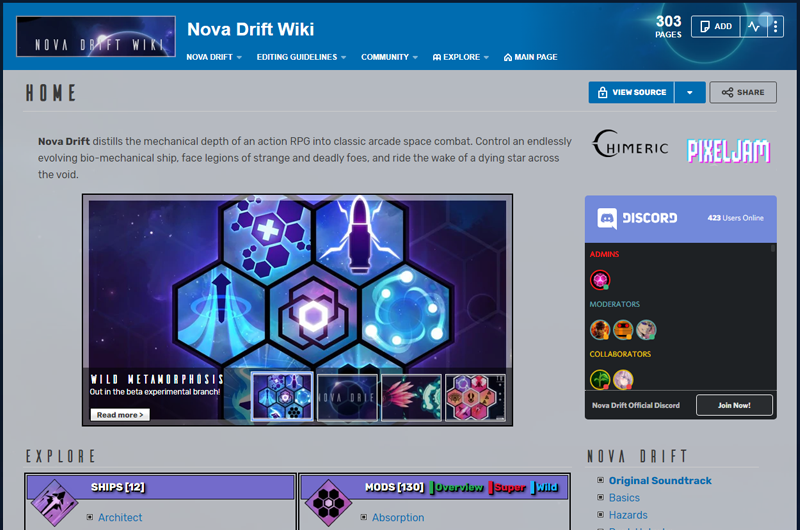
Task: Select the pink hexagons slider thumbnail
Action: tap(476, 397)
